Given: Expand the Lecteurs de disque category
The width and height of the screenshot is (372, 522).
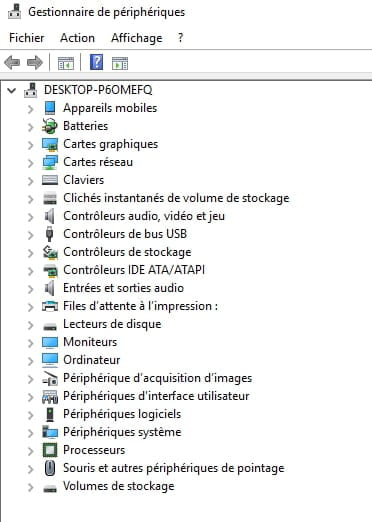Looking at the screenshot, I should [30, 325].
